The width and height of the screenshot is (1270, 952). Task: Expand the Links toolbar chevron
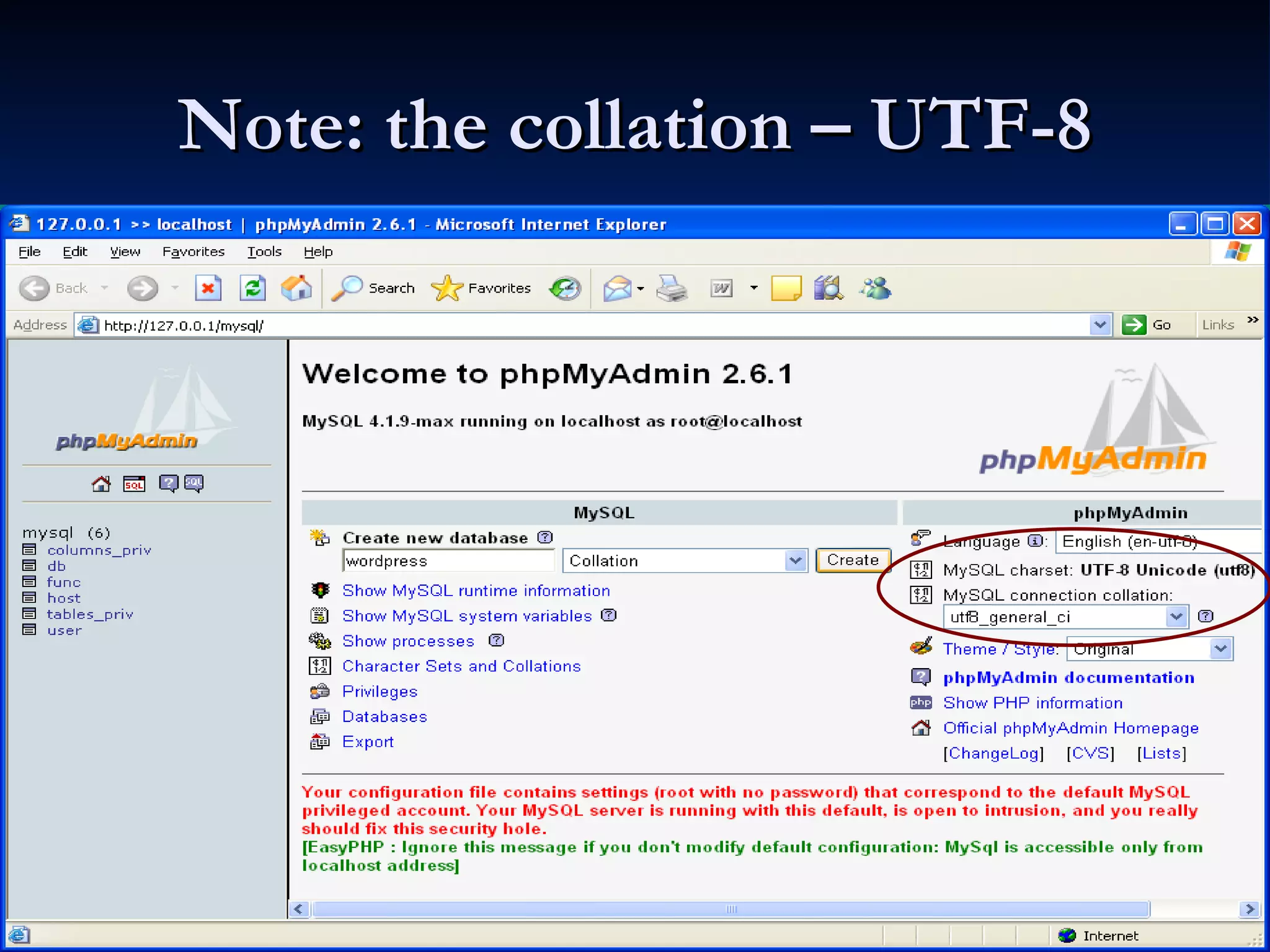point(1253,320)
